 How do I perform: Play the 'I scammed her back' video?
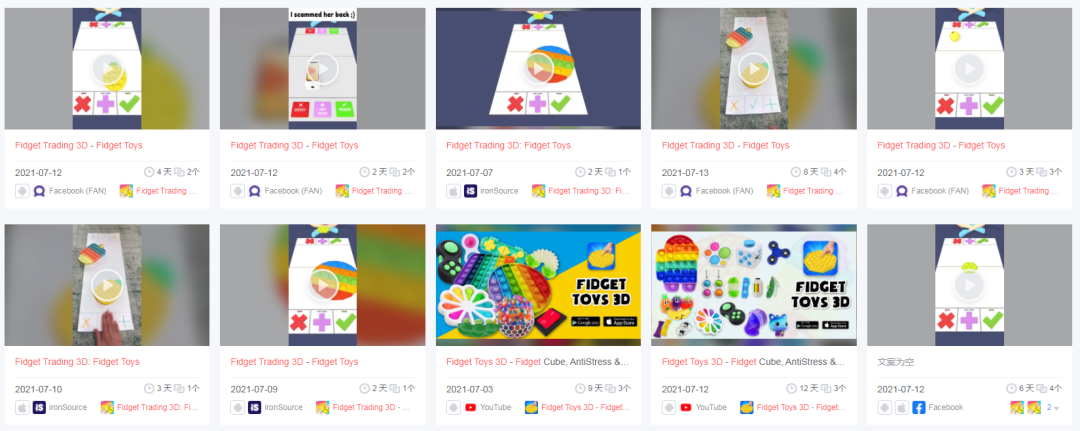click(x=322, y=69)
